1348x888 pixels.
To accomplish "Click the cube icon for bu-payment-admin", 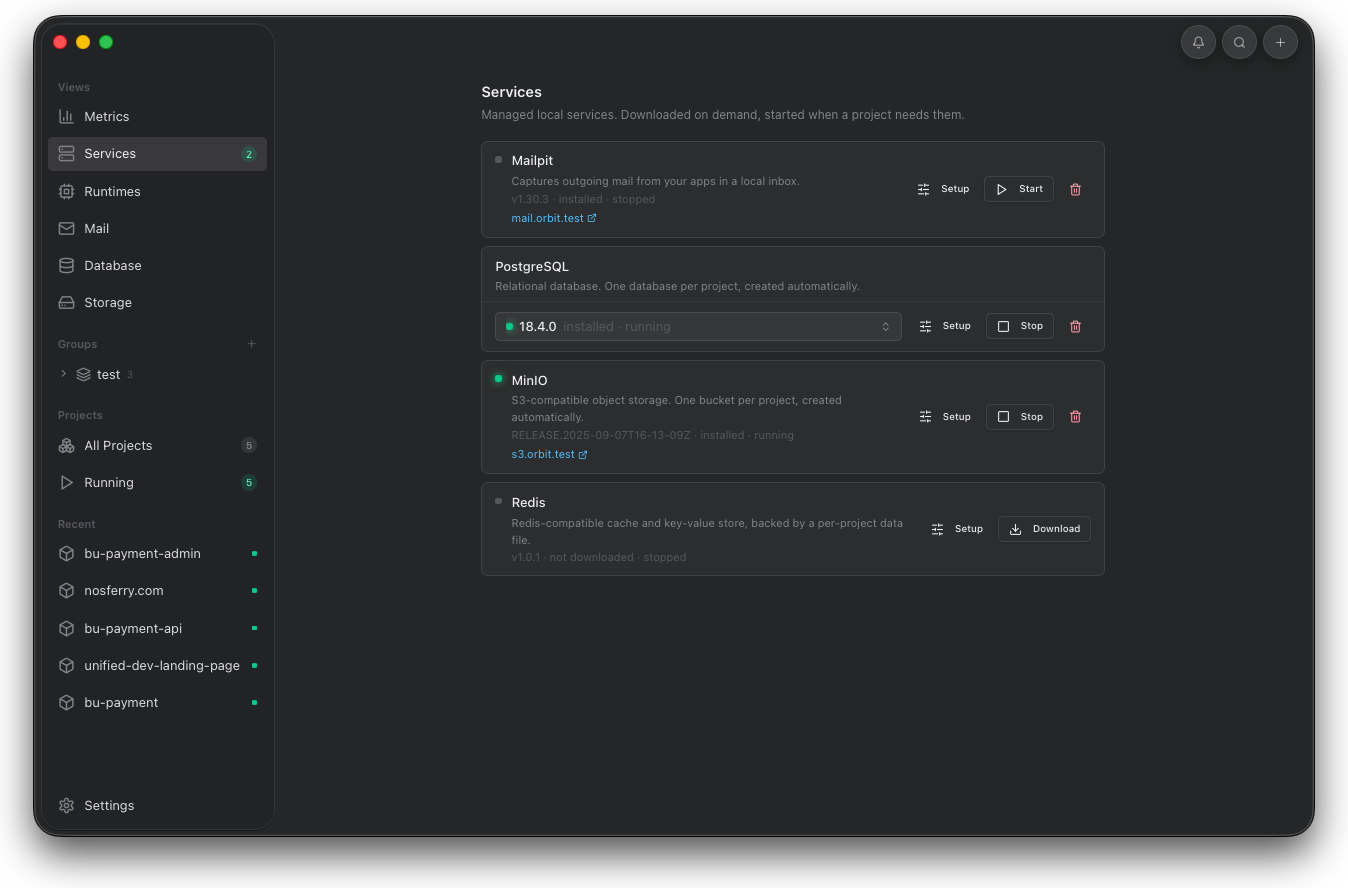I will pos(67,553).
